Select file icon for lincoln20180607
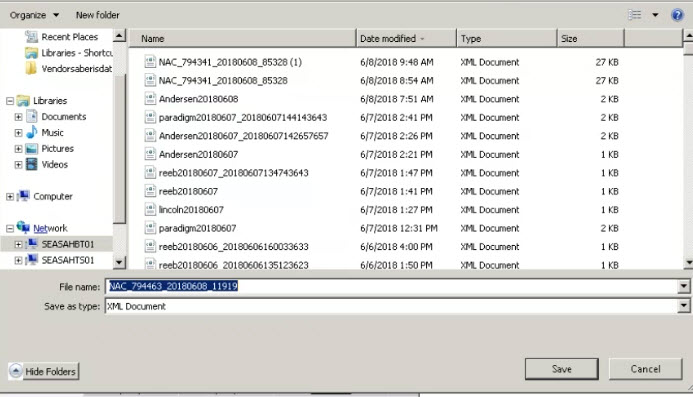This screenshot has height=397, width=693. tap(150, 210)
